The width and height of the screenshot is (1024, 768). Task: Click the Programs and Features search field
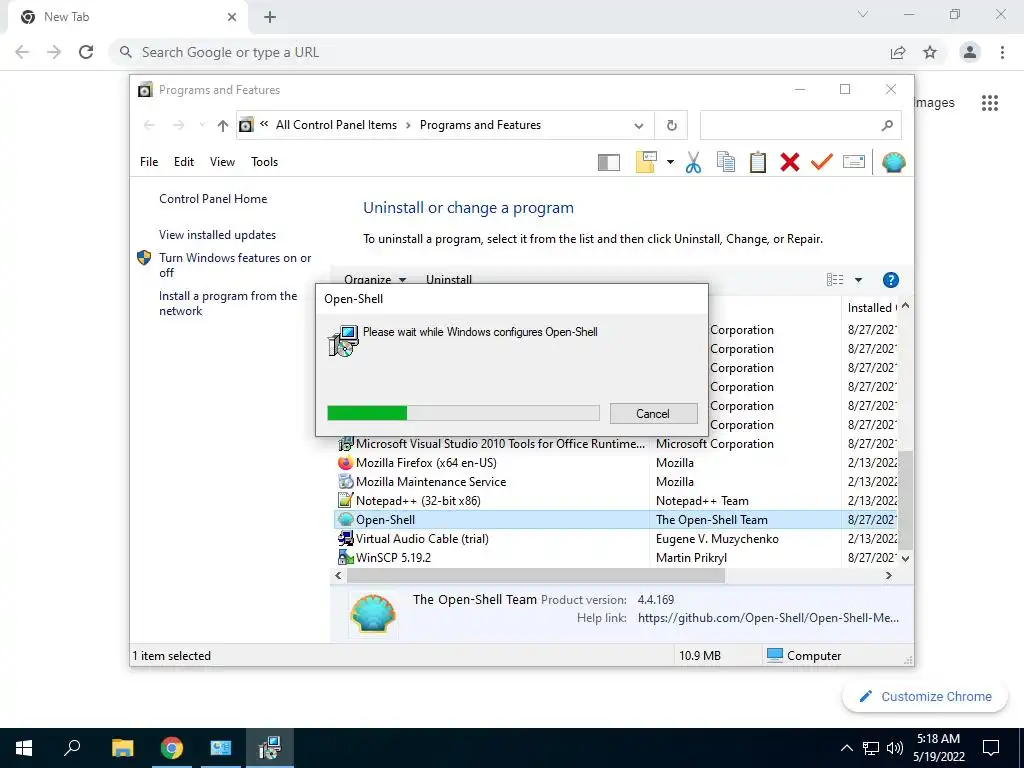tap(800, 125)
